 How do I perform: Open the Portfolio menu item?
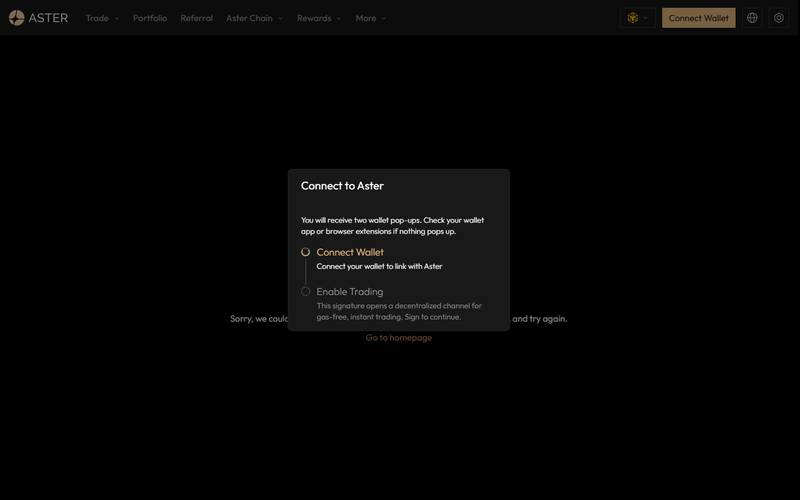(150, 18)
